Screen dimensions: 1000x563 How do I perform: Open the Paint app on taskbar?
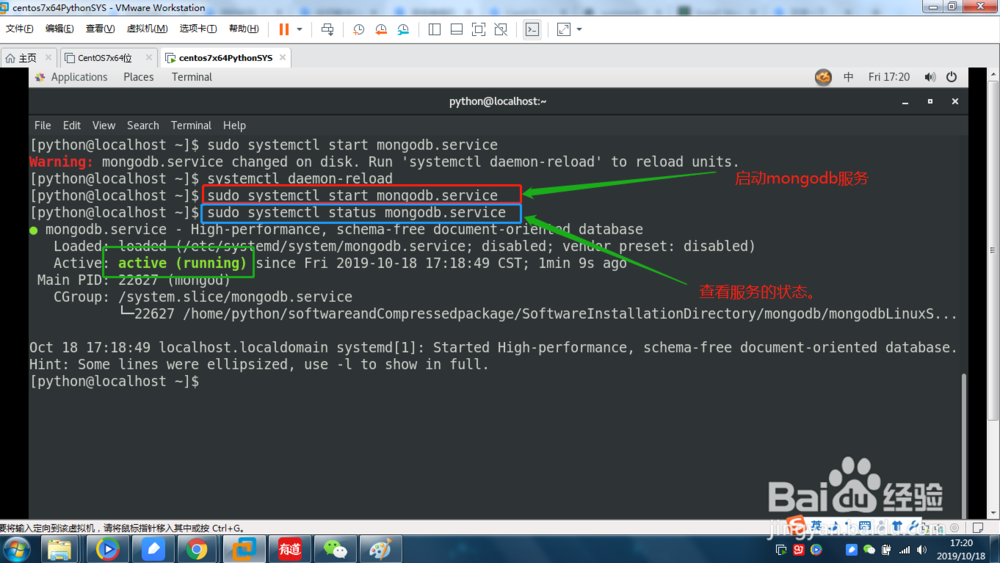381,550
